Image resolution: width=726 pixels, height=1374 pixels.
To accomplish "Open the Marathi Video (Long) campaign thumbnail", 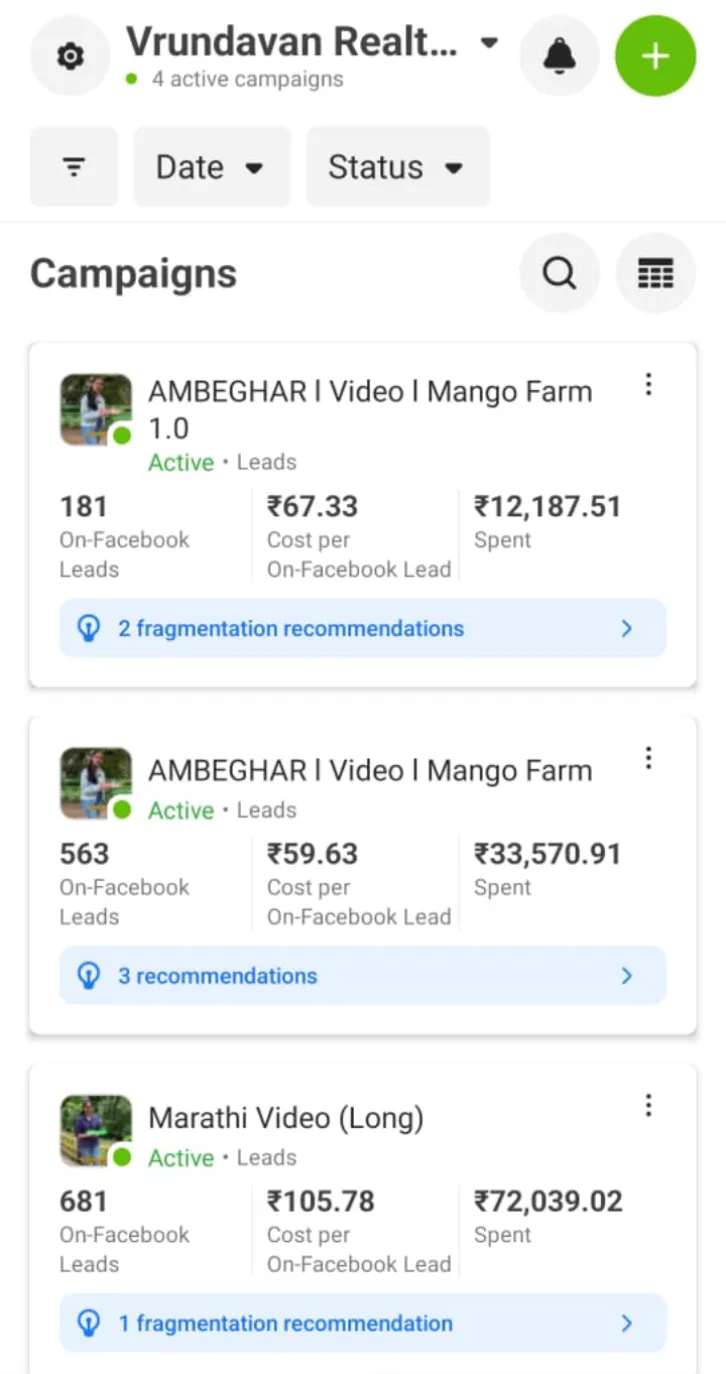I will 96,1130.
